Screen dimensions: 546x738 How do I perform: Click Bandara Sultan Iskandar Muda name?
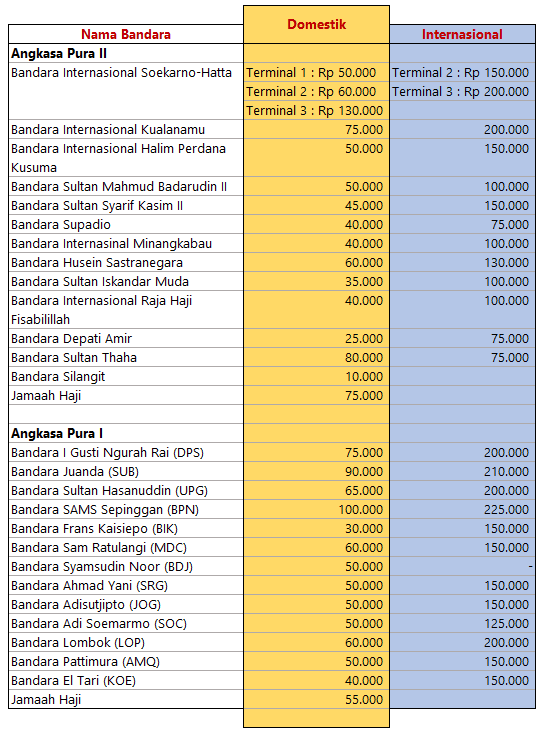[100, 281]
